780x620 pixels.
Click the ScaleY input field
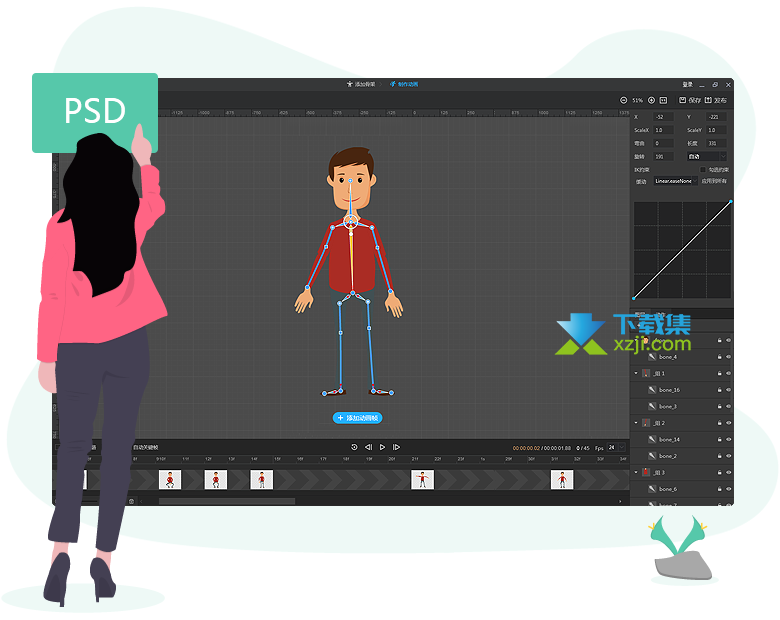point(717,130)
